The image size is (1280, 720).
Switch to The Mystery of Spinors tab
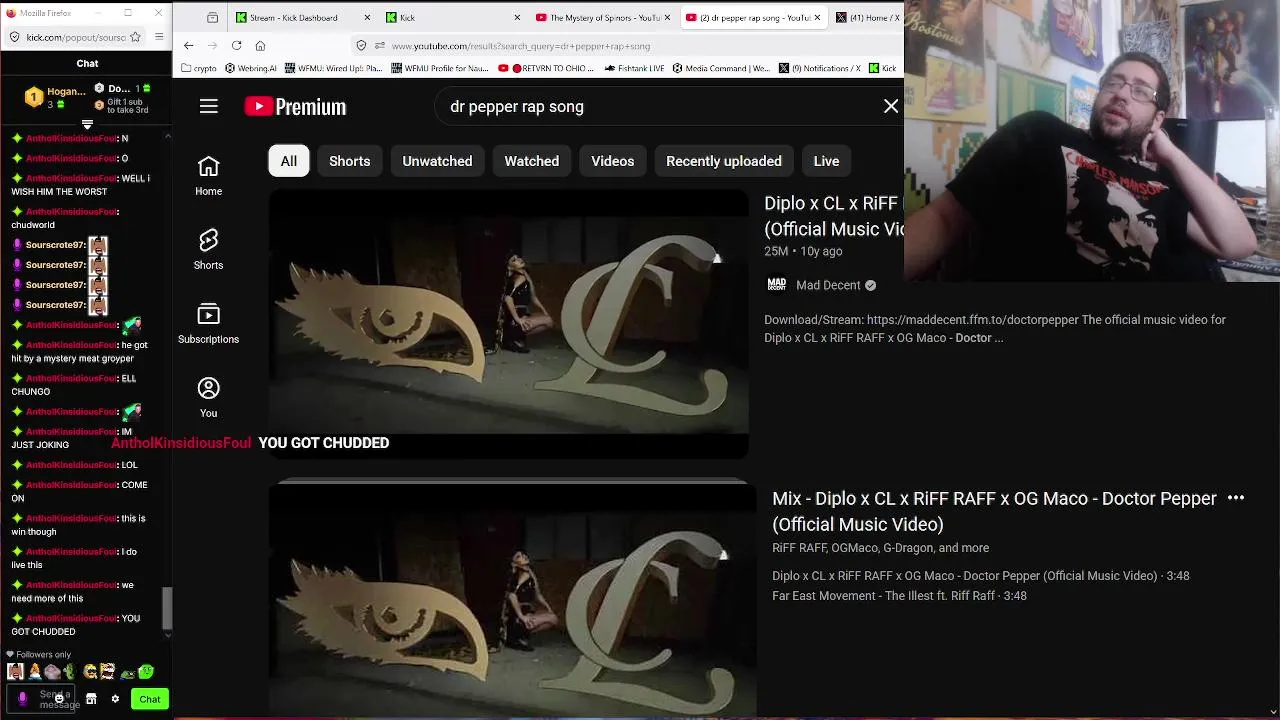coord(604,18)
